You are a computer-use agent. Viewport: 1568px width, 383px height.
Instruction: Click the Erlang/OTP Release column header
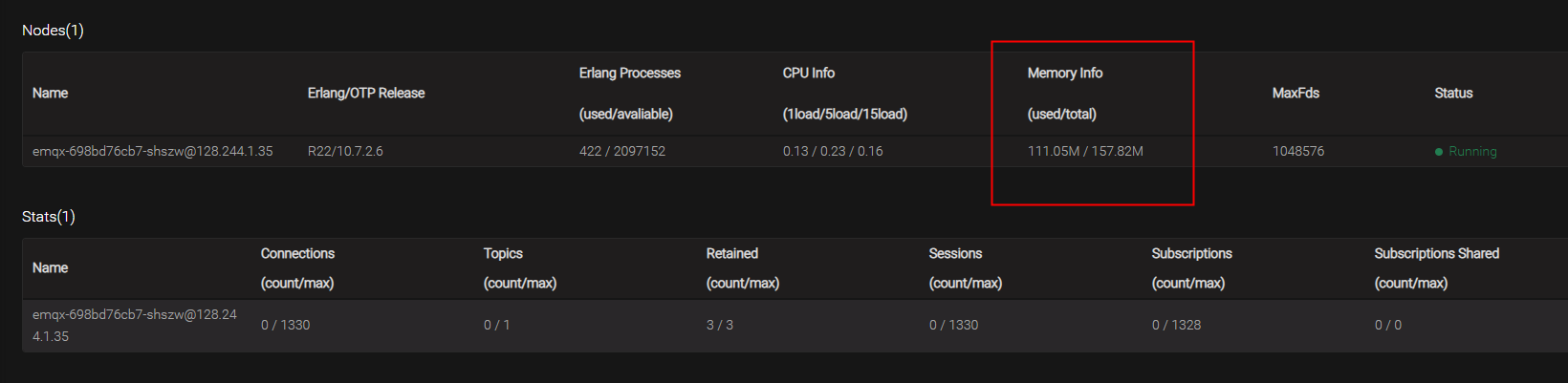tap(366, 93)
